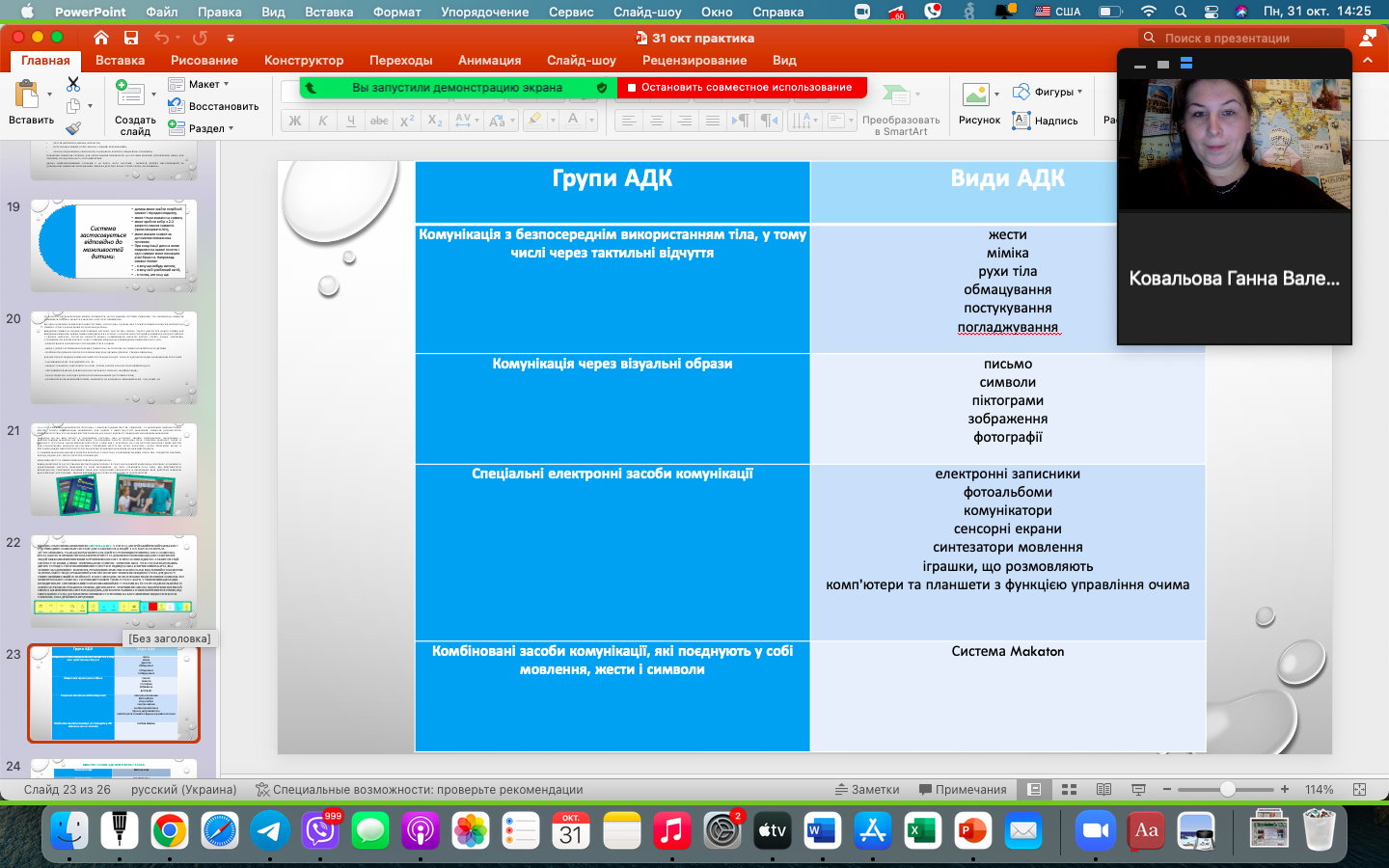Toggle normal view button in status bar

(x=1034, y=789)
